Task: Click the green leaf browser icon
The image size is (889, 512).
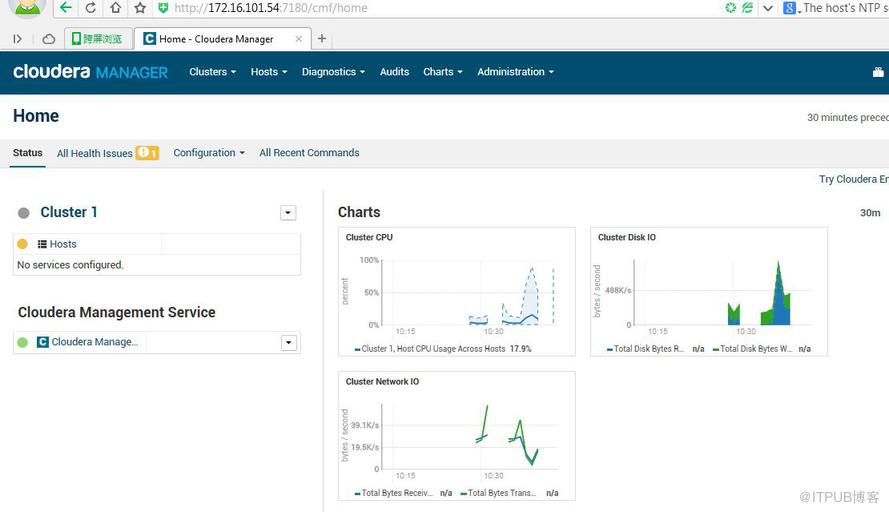Action: pyautogui.click(x=748, y=8)
